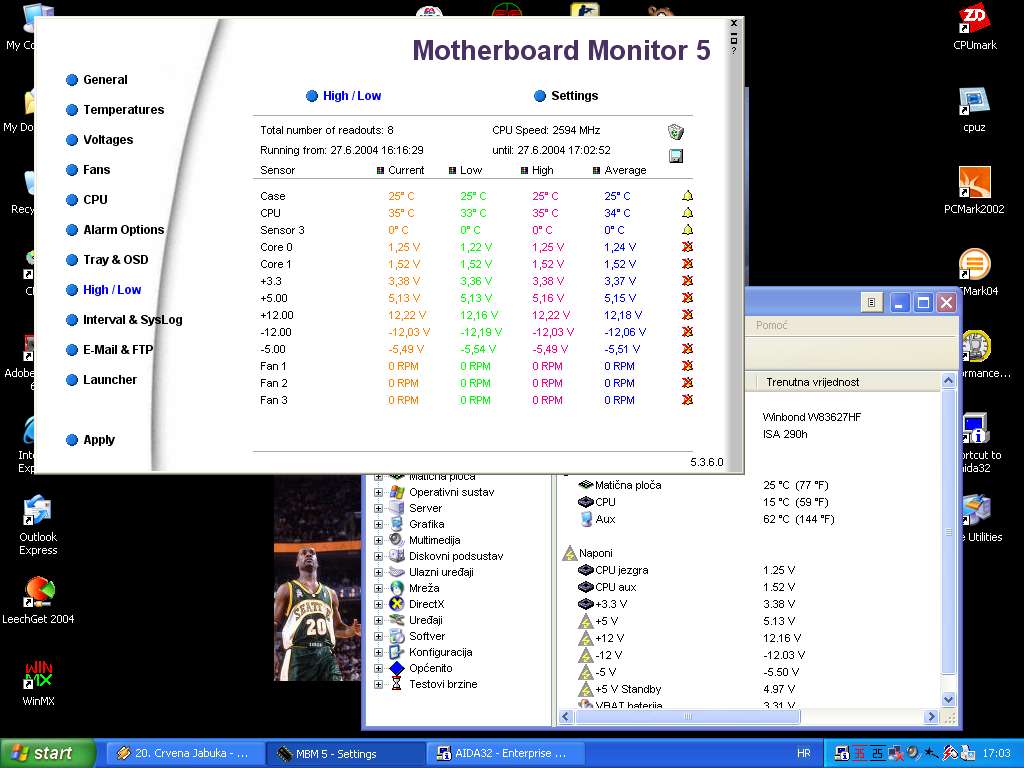
Task: Click the save readouts floppy disk icon
Action: point(676,156)
